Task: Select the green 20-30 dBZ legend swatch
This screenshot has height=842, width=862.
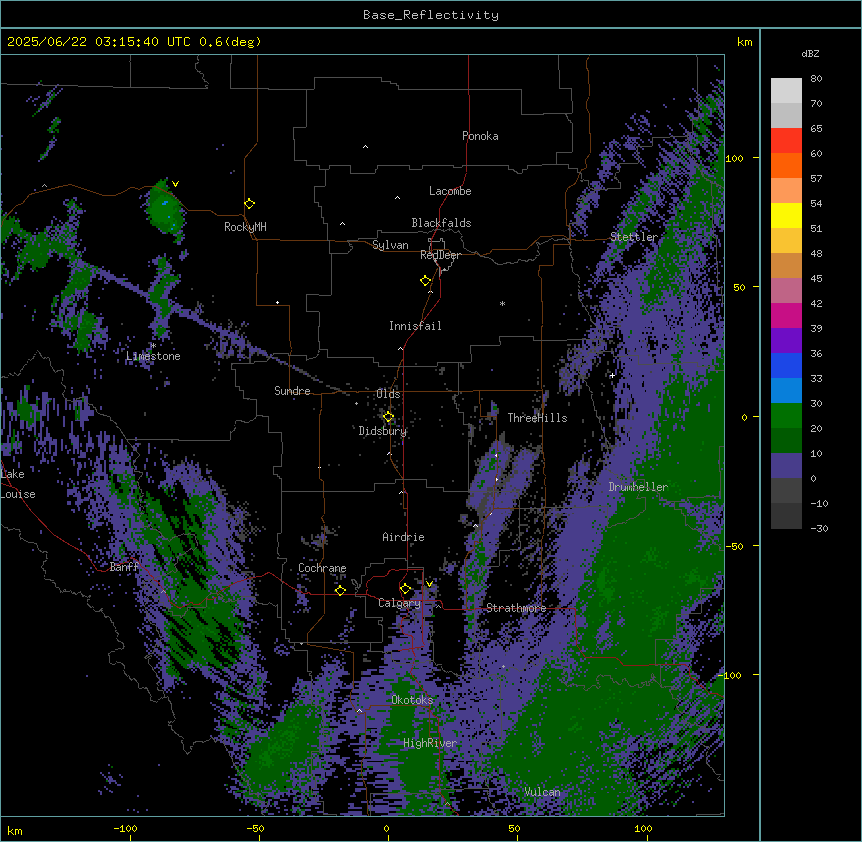Action: (786, 416)
